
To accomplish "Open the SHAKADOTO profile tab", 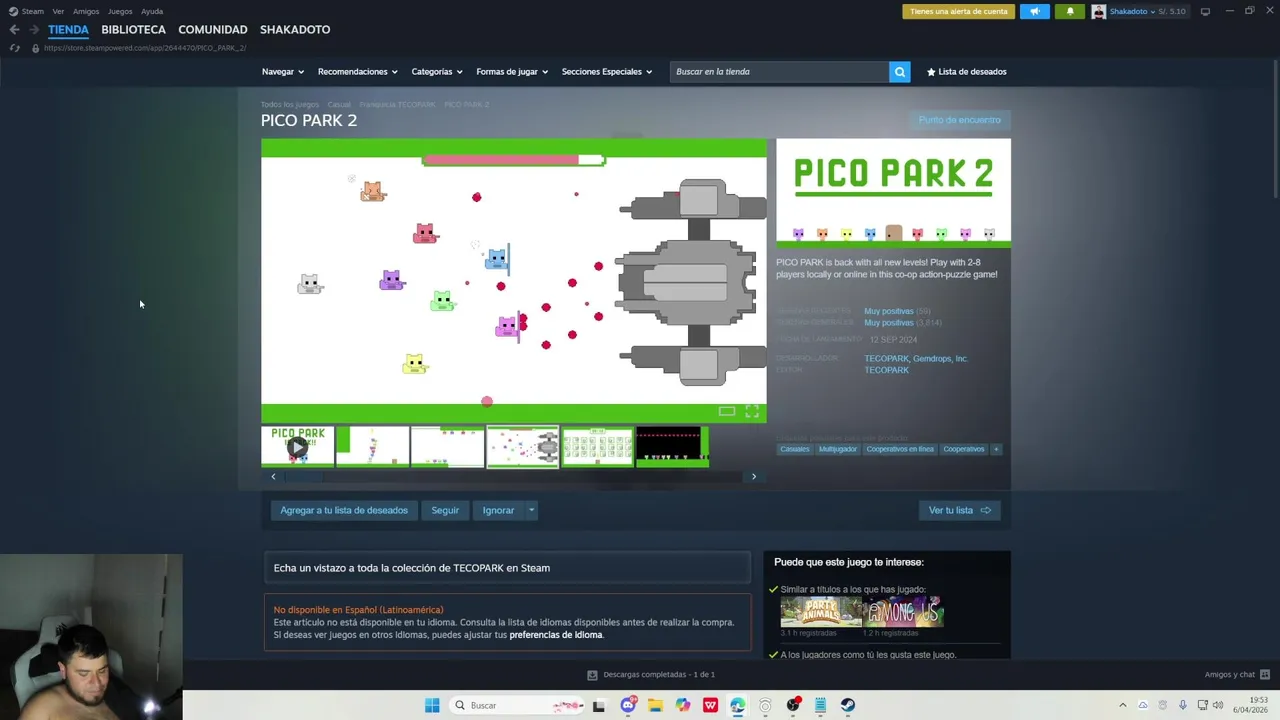I will pos(295,30).
